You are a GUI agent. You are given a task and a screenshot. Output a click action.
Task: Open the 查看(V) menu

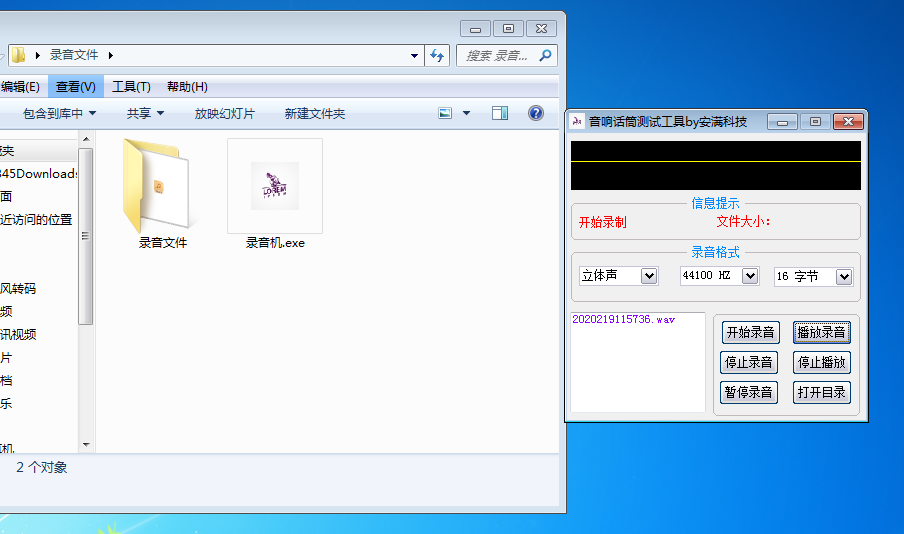coord(76,87)
